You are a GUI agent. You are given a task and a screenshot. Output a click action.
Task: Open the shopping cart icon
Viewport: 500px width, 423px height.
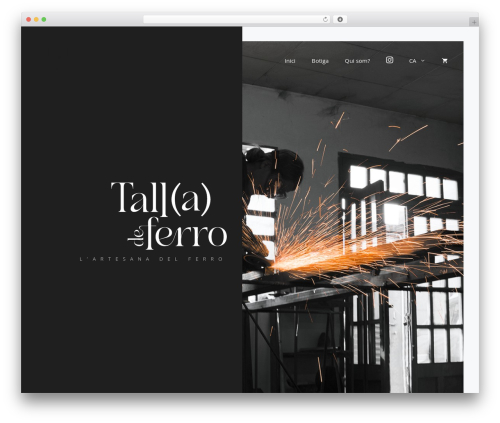[444, 61]
